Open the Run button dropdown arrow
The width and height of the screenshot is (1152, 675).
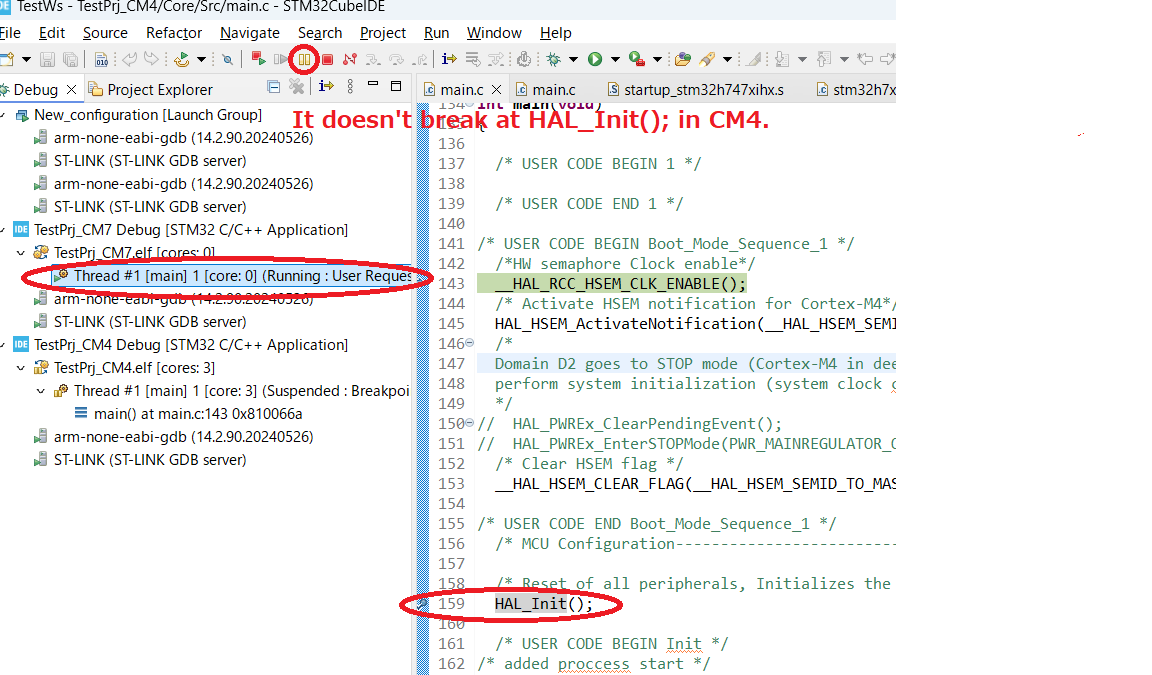(615, 59)
